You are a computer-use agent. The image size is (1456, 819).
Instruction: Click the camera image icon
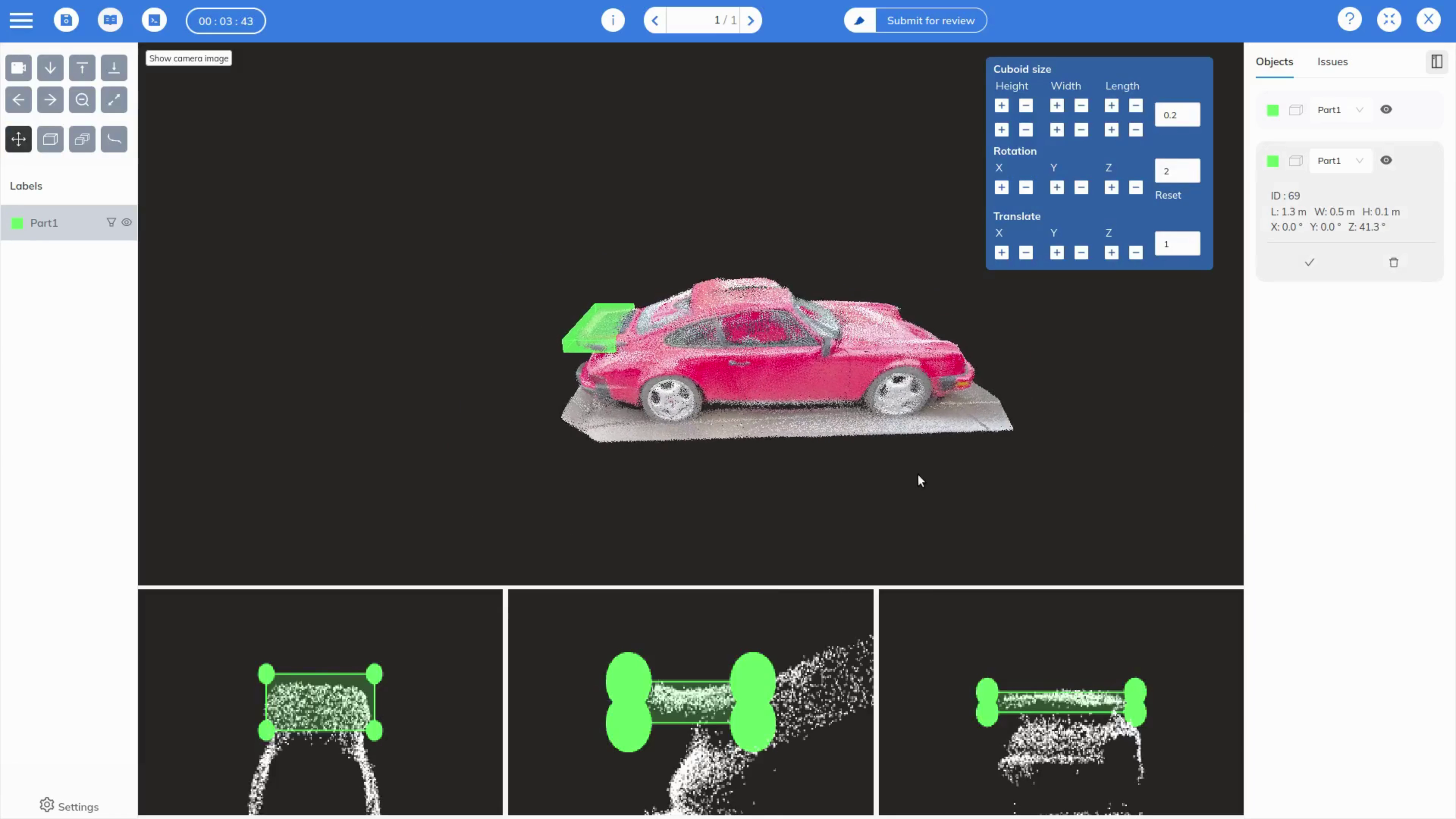tap(19, 68)
